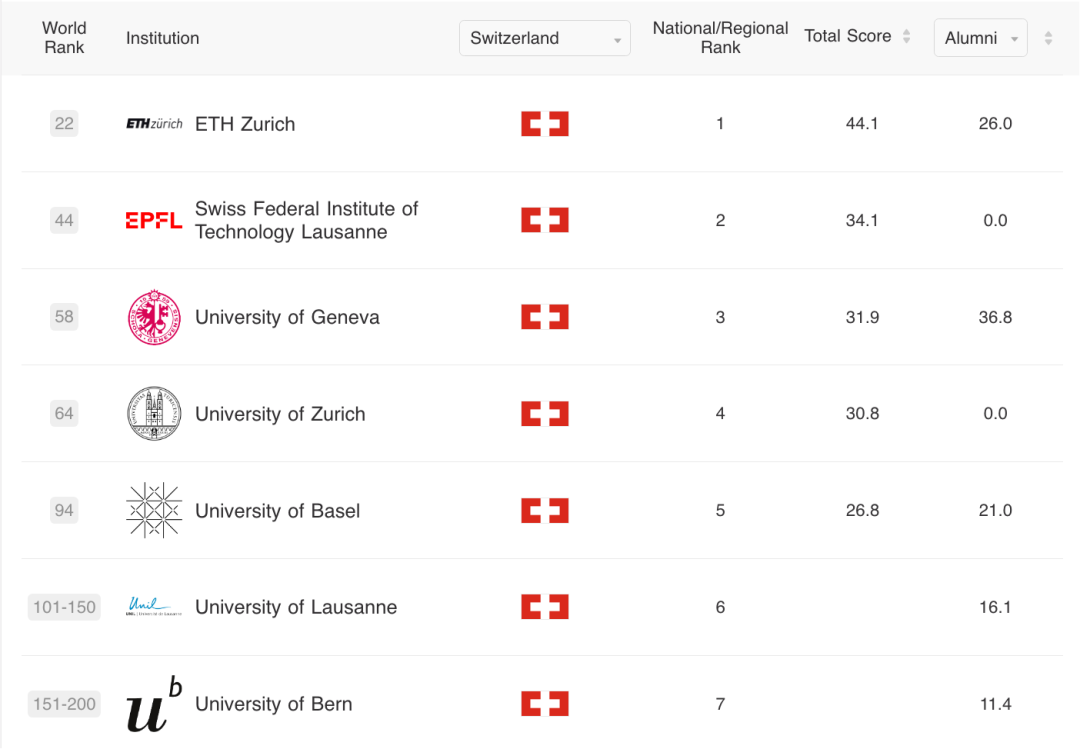Click the ETH Zurich logo
The width and height of the screenshot is (1080, 749).
point(154,123)
